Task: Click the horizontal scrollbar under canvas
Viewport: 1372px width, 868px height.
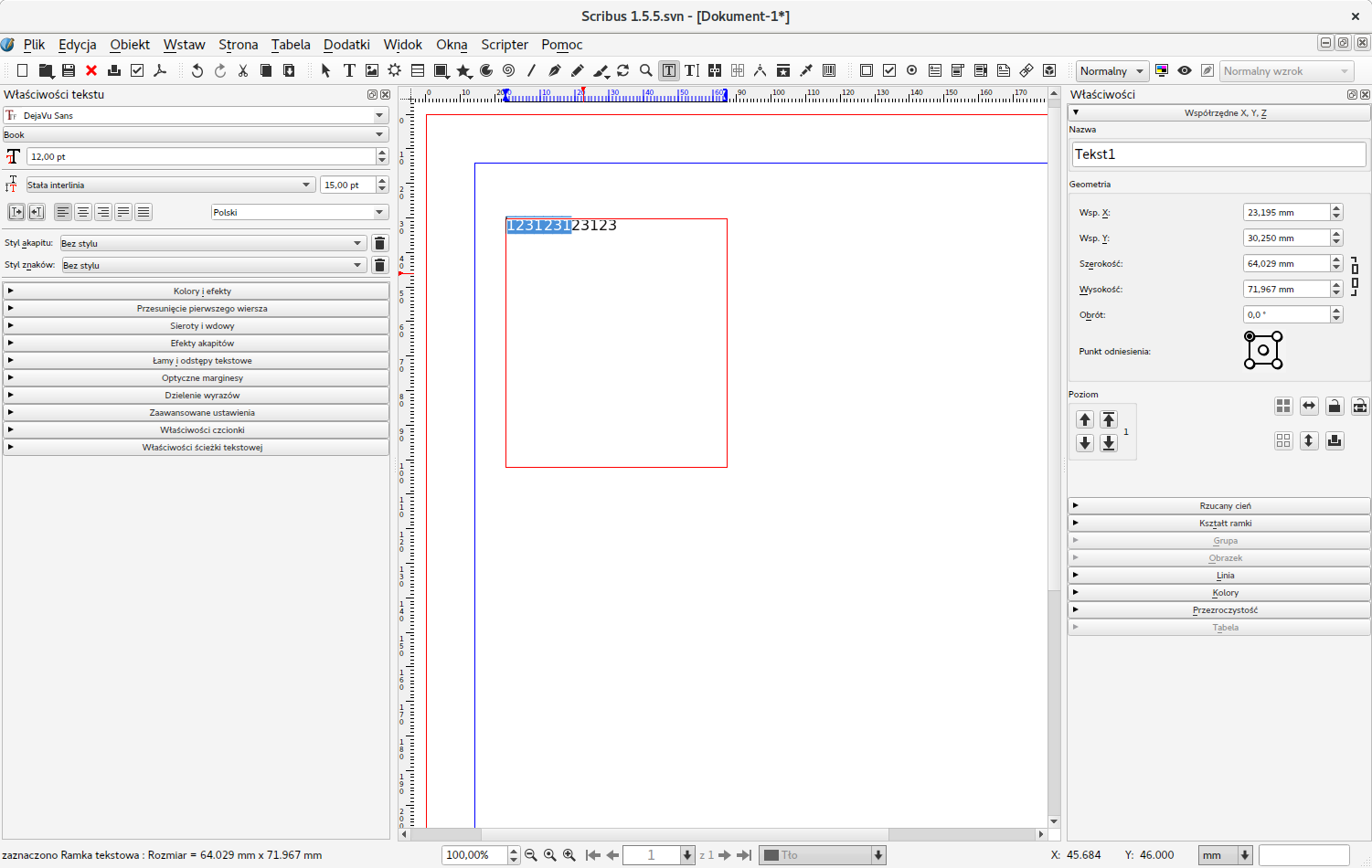Action: (x=685, y=834)
